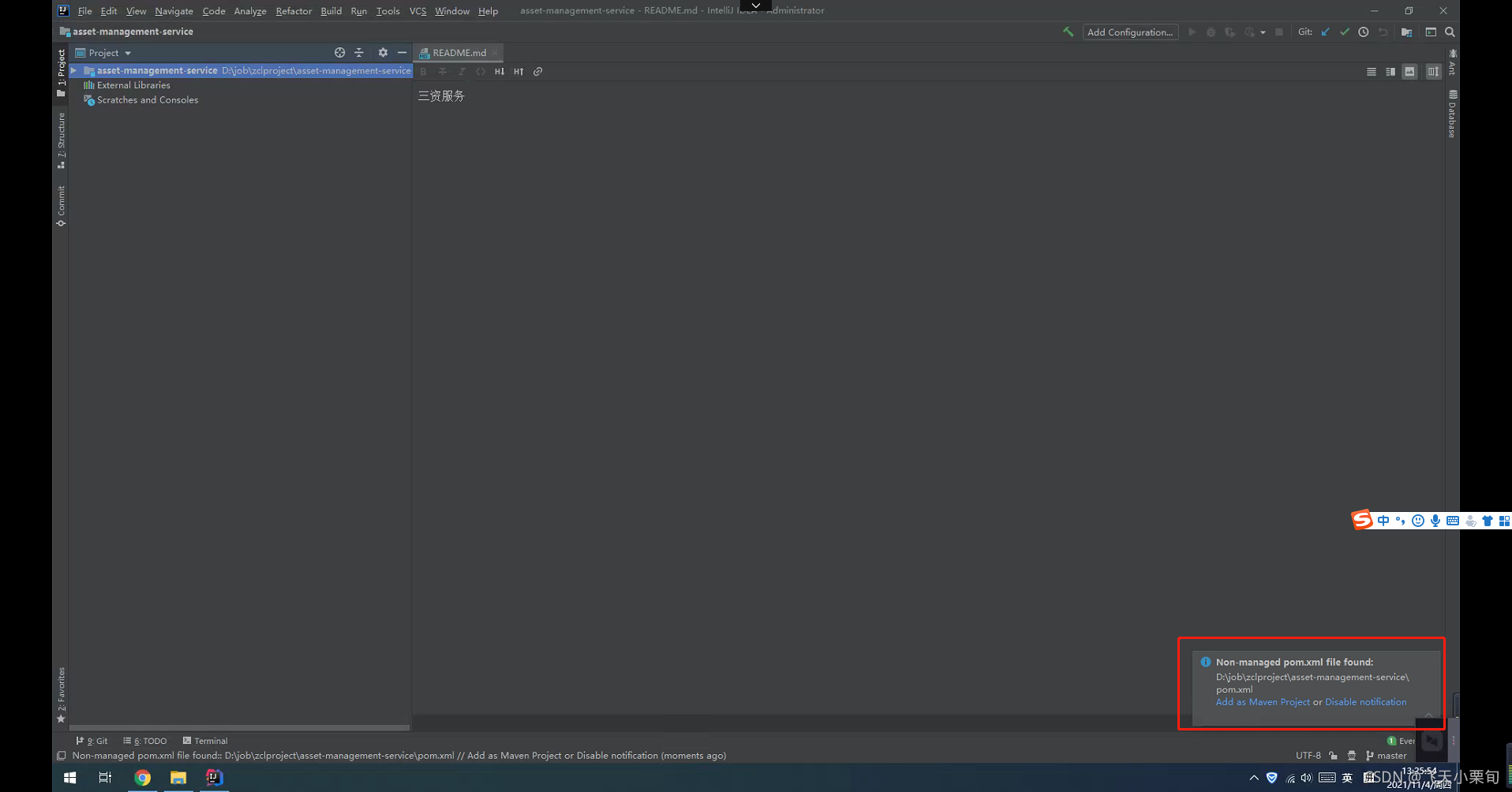This screenshot has height=792, width=1512.
Task: Click the Collapse All icon in Project panel
Action: coord(359,53)
